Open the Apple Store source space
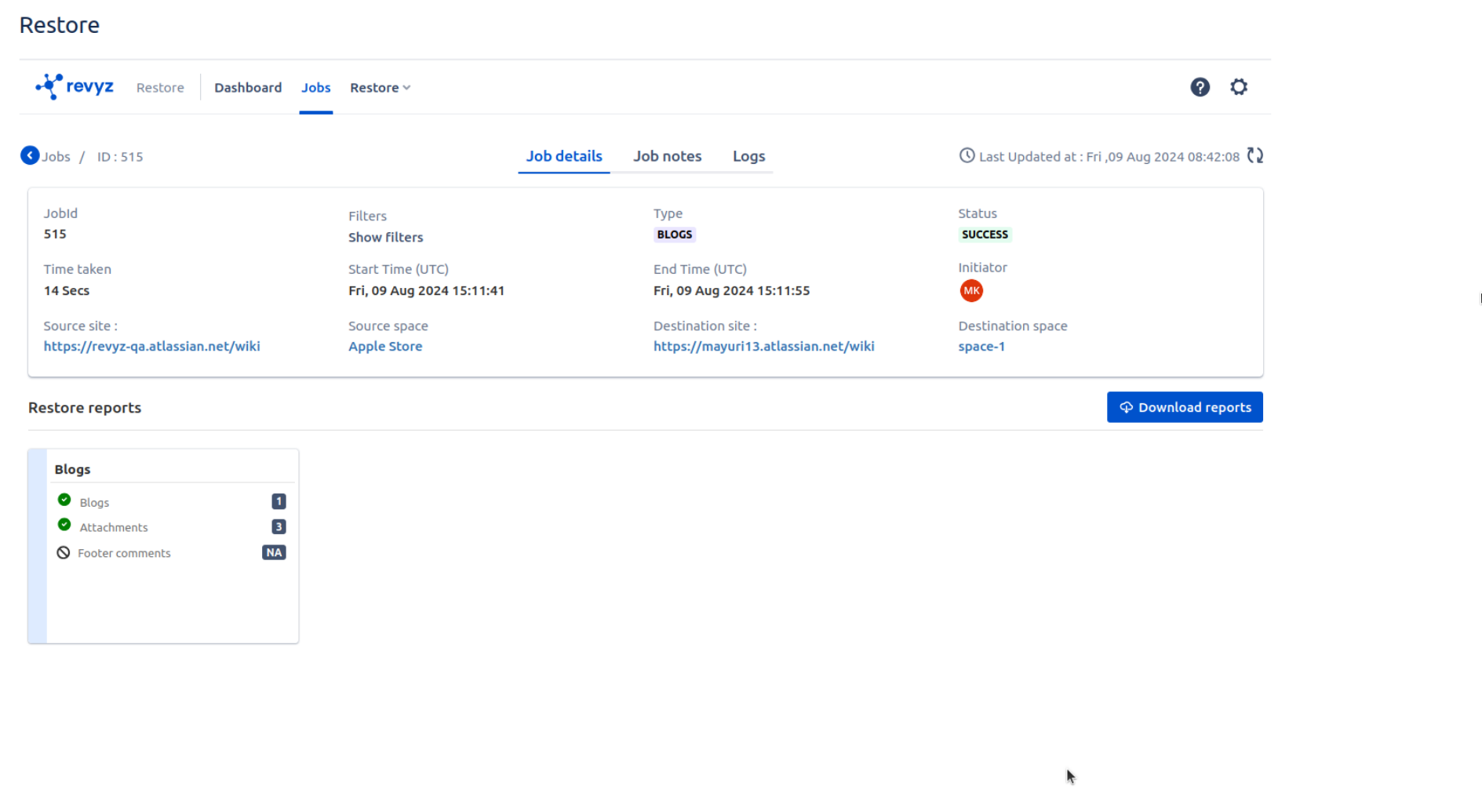This screenshot has height=812, width=1482. point(385,346)
